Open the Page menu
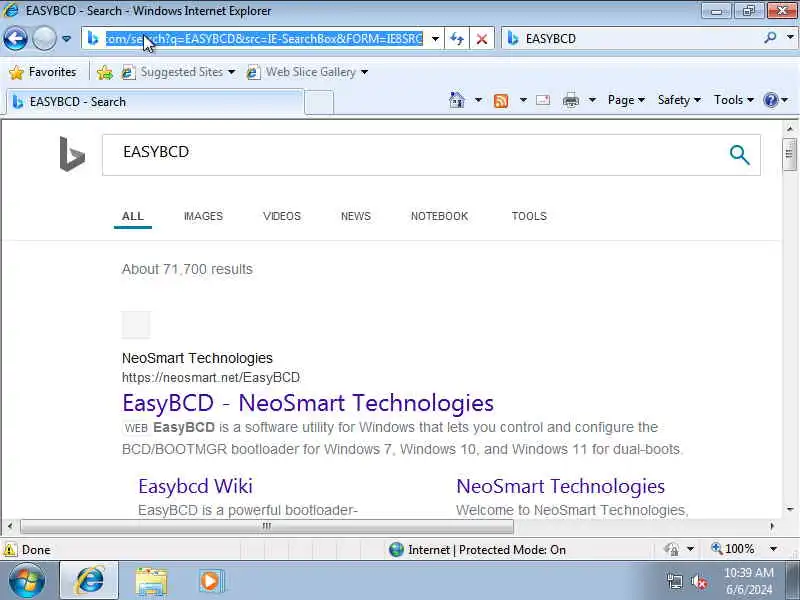This screenshot has width=800, height=600. click(626, 100)
